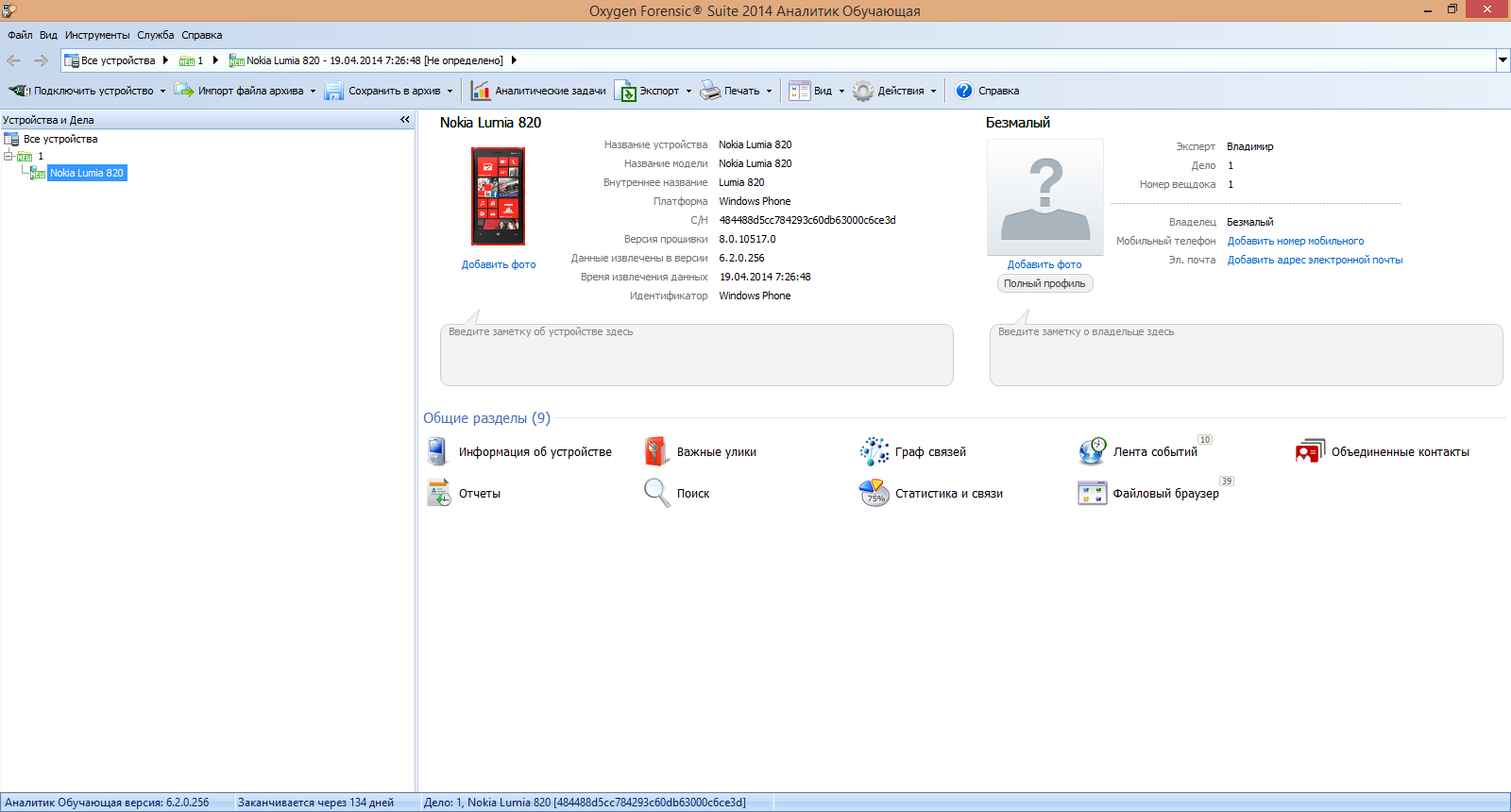Expand the Connect Device dropdown arrow
This screenshot has height=812, width=1511.
point(162,92)
